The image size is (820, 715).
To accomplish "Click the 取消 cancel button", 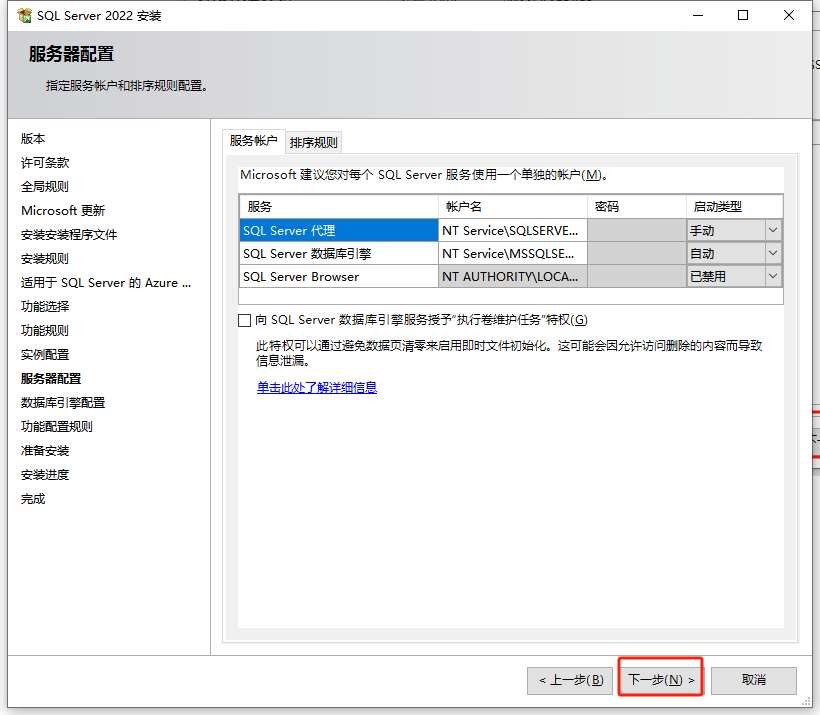I will [754, 680].
